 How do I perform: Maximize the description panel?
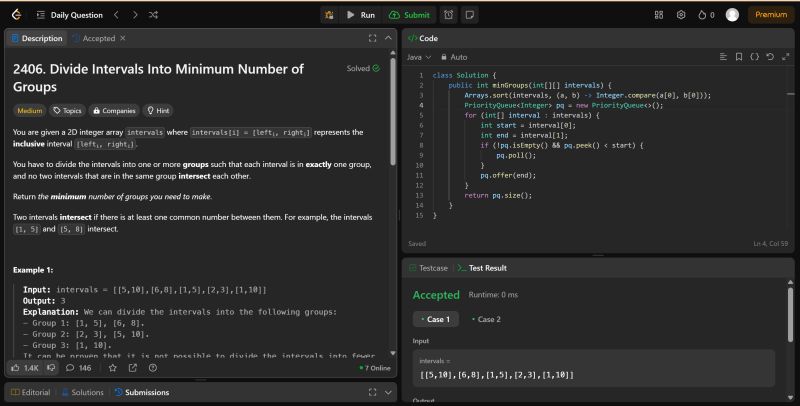[x=372, y=38]
